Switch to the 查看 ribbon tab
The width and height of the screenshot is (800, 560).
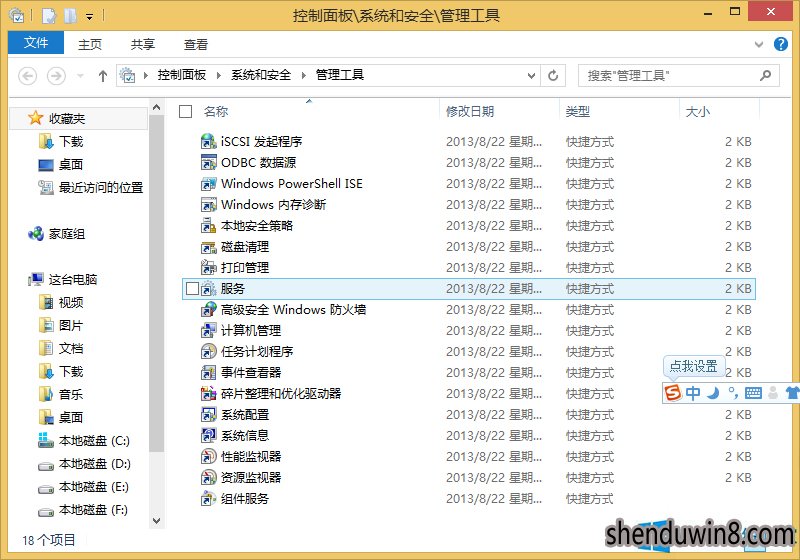[x=196, y=45]
